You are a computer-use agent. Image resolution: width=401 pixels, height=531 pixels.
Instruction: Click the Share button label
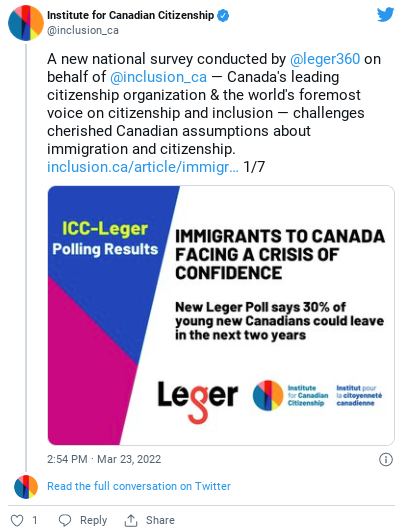[160, 520]
